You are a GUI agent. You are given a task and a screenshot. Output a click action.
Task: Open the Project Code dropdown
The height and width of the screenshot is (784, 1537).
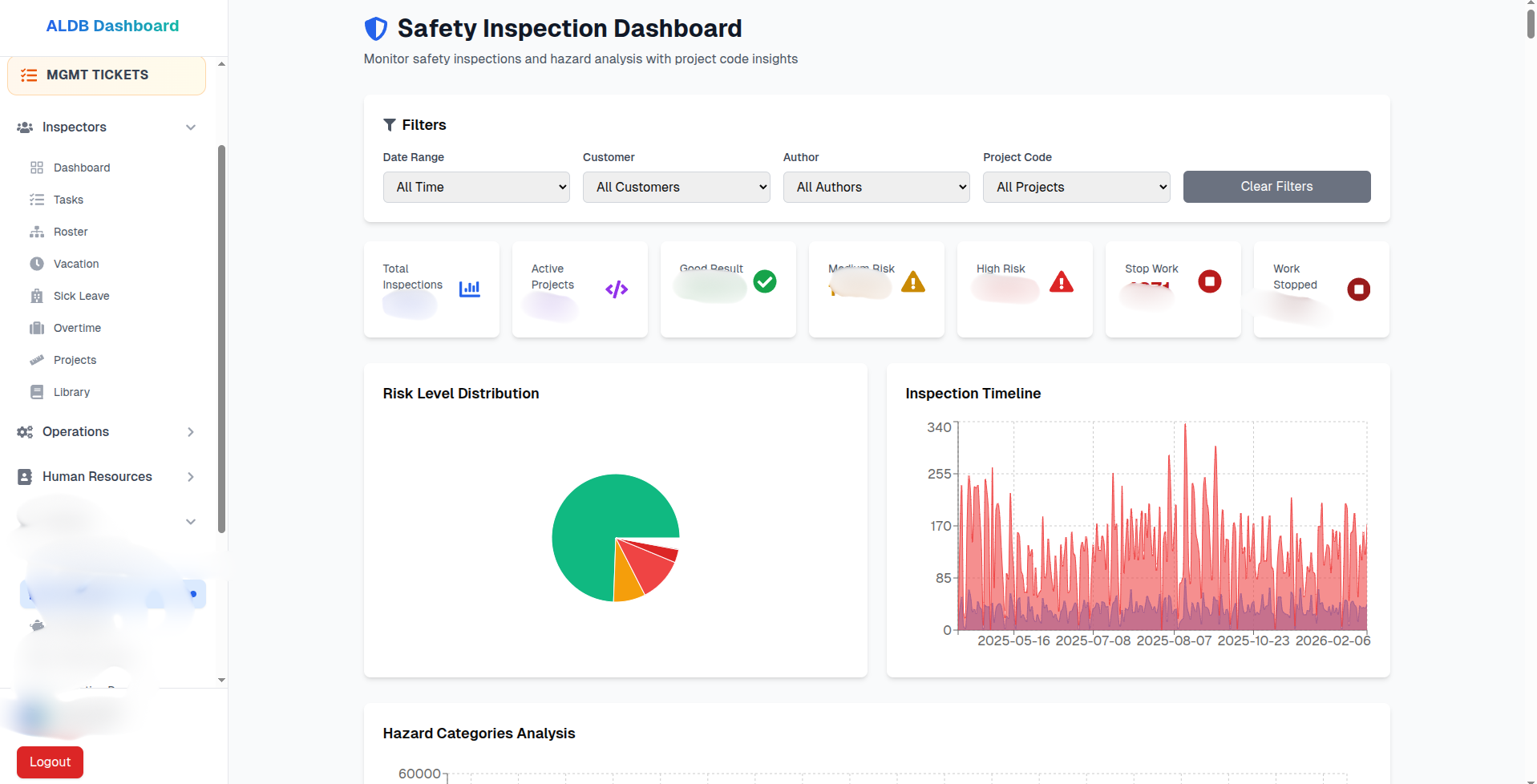(1076, 187)
